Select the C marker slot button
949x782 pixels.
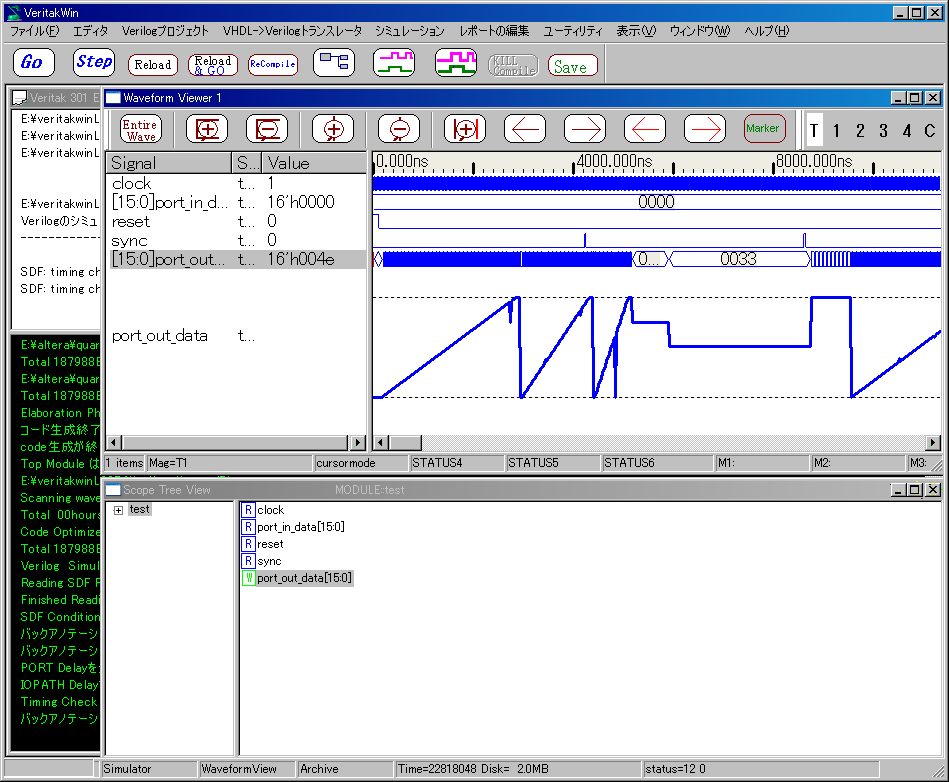930,129
